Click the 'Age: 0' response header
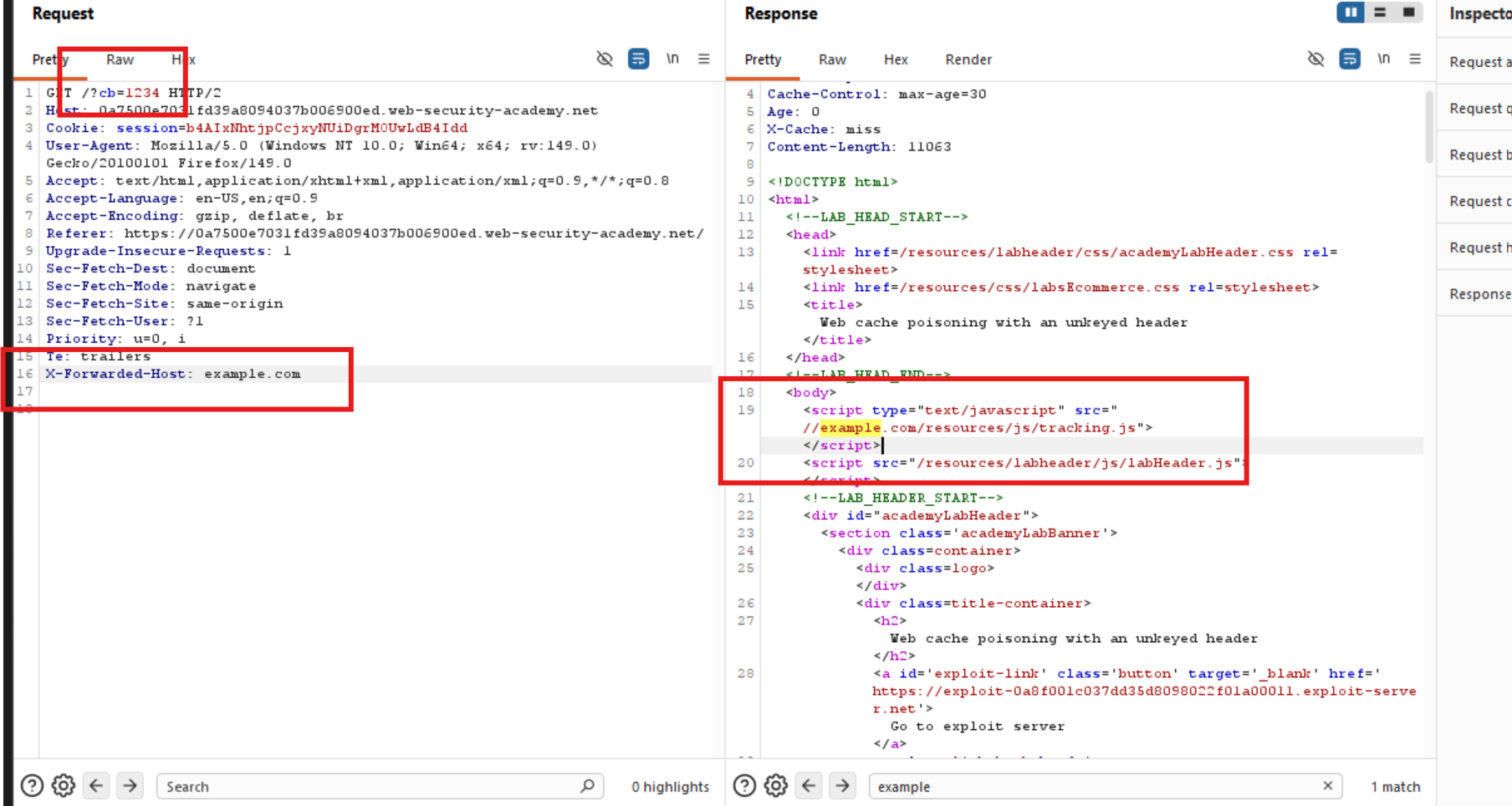 pos(794,111)
